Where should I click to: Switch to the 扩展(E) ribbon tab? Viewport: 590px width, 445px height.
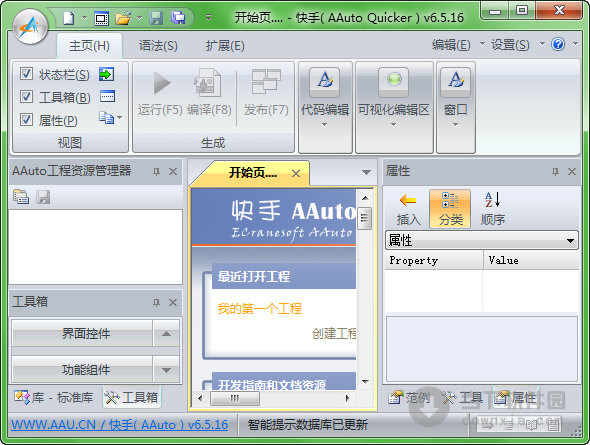pos(225,46)
